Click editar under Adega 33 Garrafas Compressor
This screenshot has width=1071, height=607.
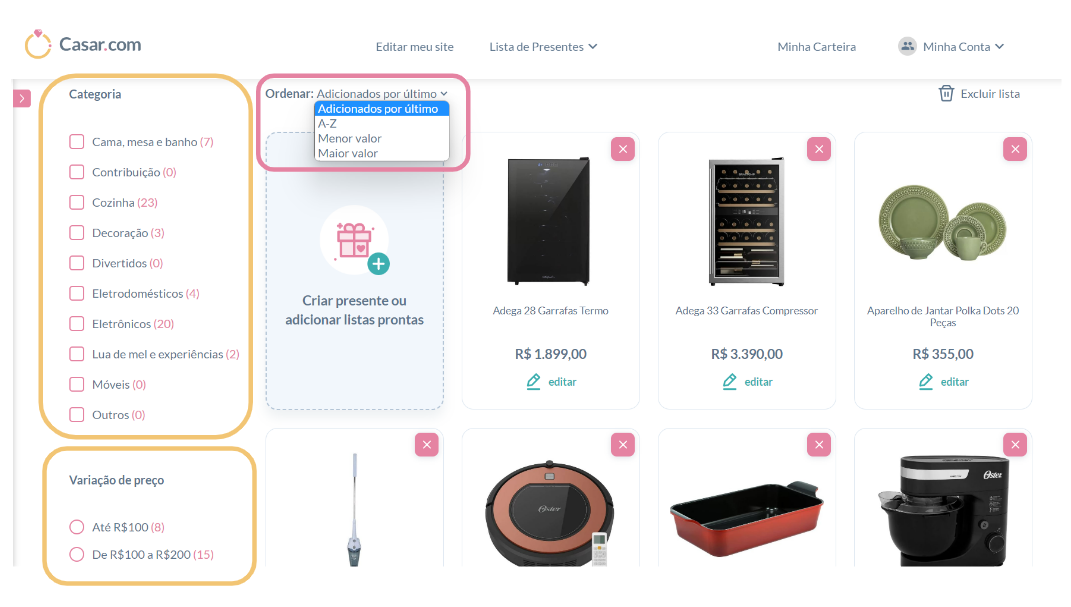click(x=758, y=382)
